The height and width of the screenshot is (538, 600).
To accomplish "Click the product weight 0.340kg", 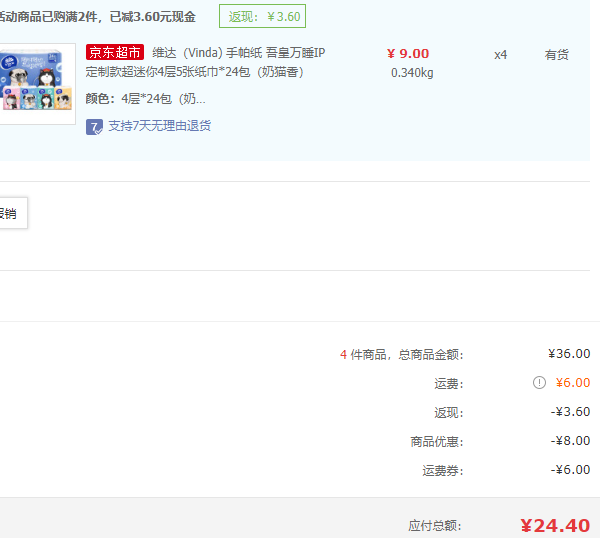I will [x=412, y=73].
